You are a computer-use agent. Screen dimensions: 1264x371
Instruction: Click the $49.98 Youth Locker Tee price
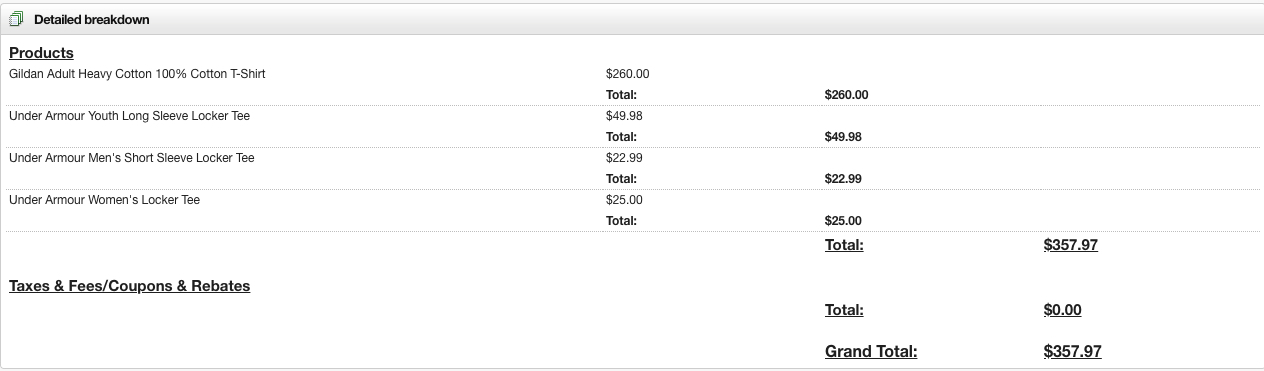tap(624, 116)
